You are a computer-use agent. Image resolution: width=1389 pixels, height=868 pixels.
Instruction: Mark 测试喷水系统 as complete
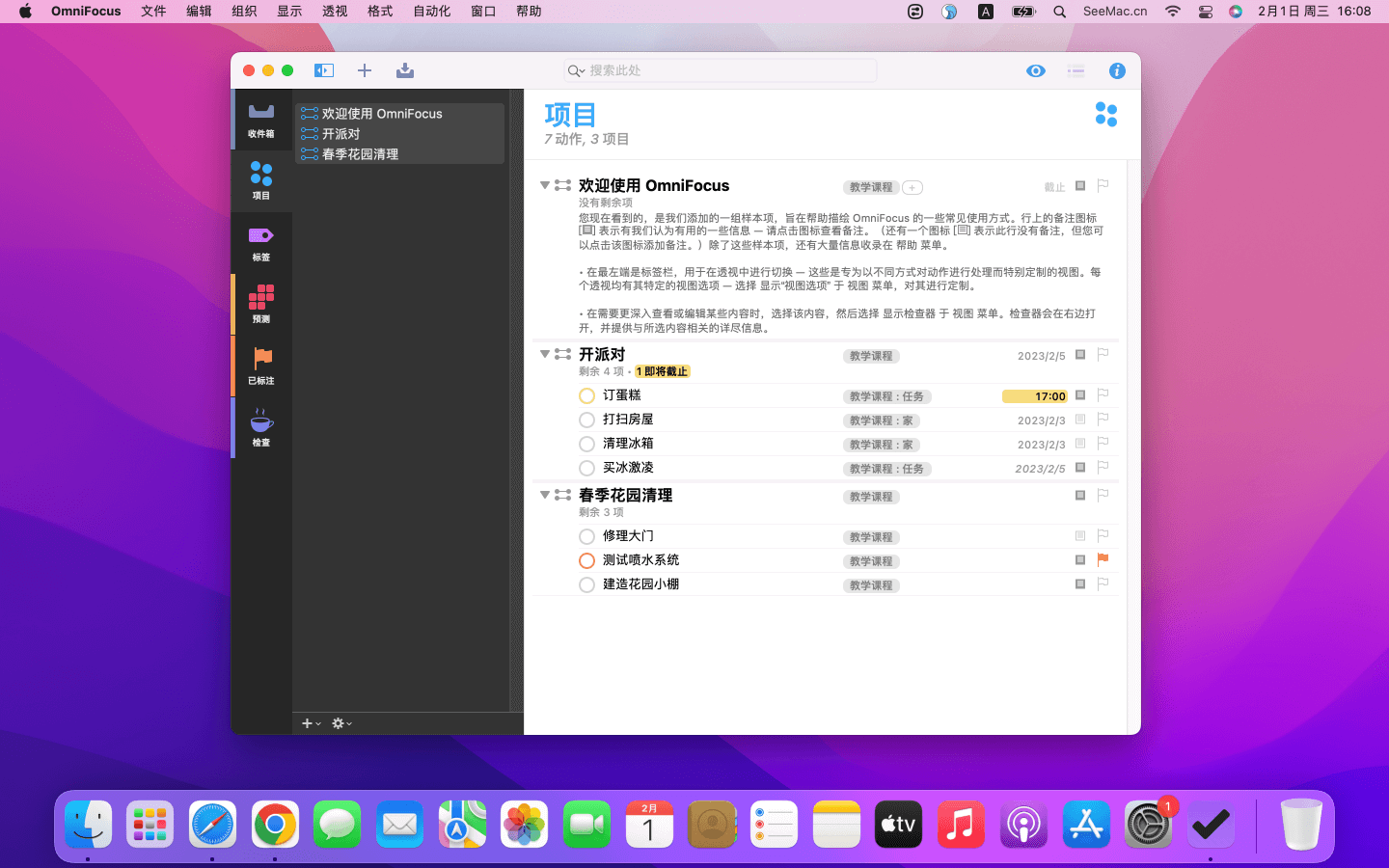[x=586, y=560]
